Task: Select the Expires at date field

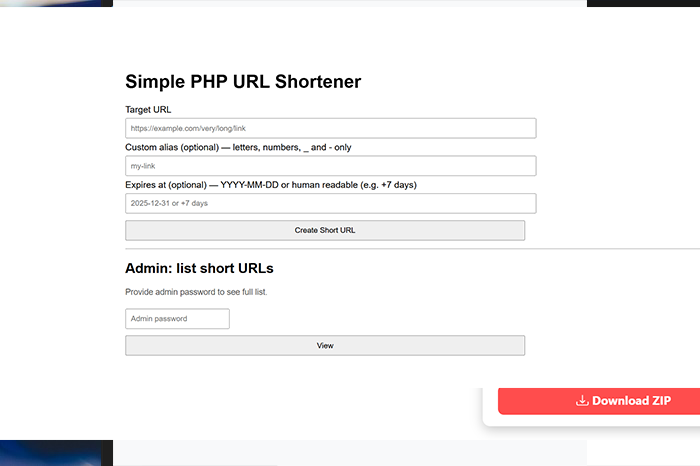Action: click(x=330, y=204)
